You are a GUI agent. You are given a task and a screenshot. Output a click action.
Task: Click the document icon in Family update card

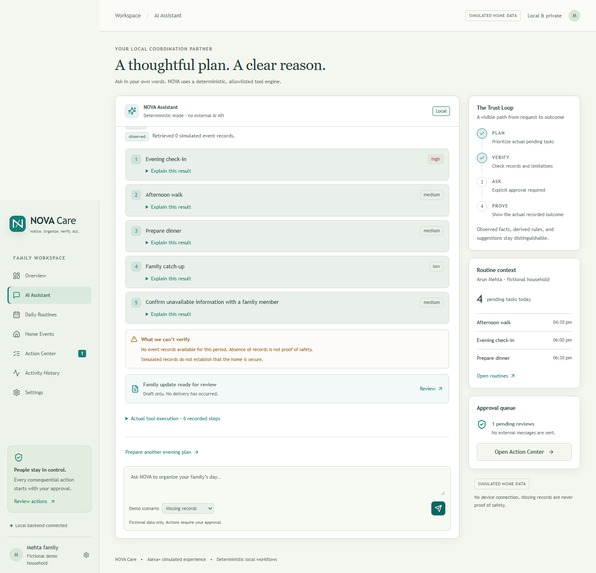135,389
